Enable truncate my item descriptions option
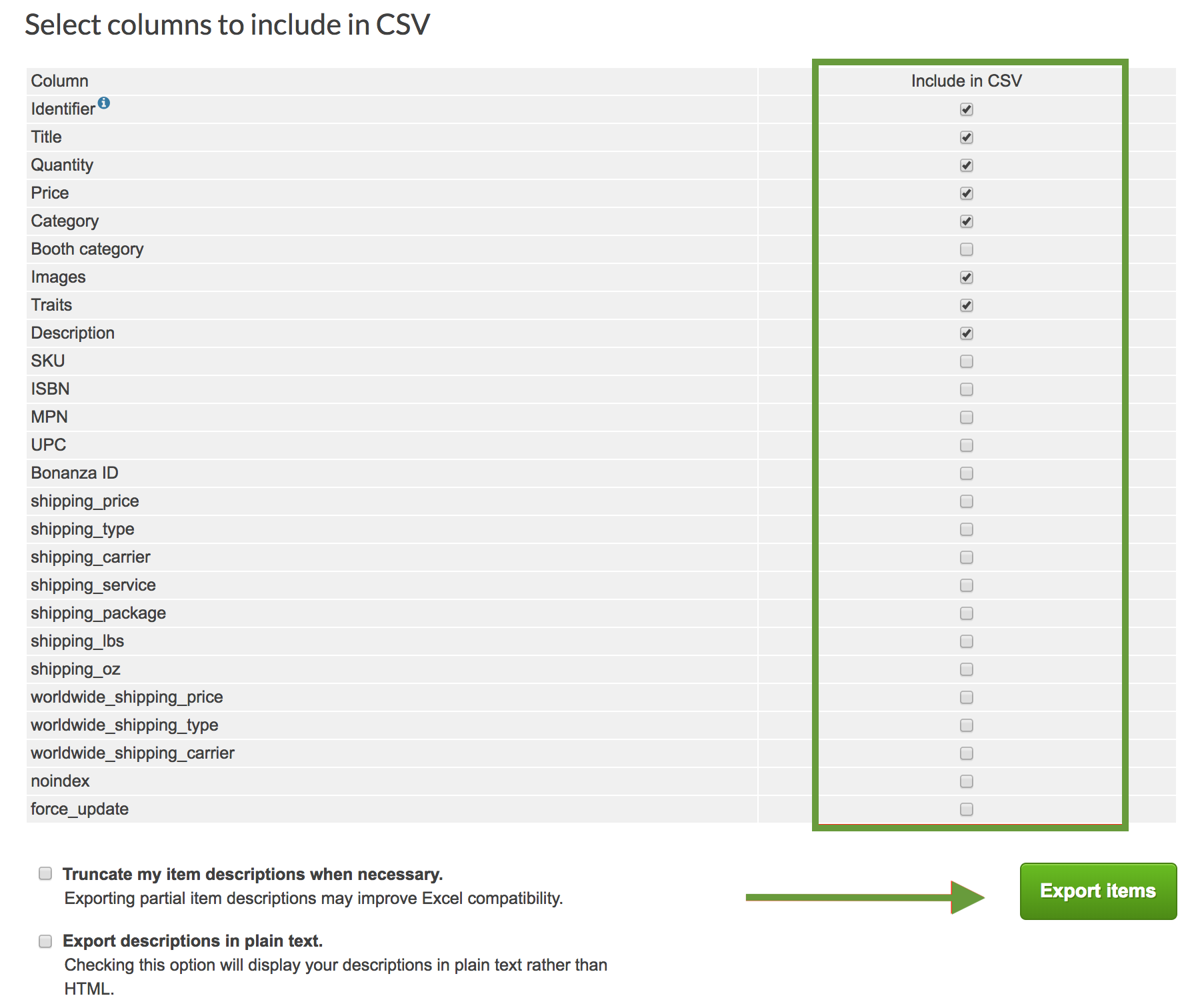Screen dimensions: 1204x1008 pyautogui.click(x=45, y=873)
